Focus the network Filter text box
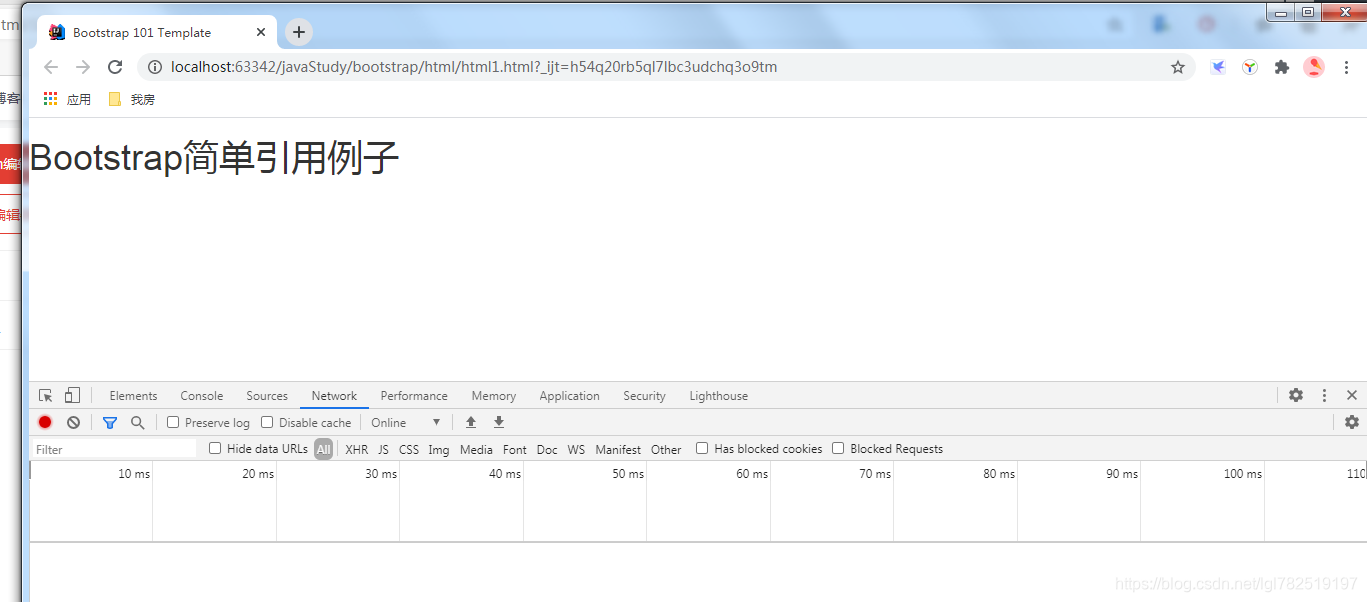1367x602 pixels. (114, 449)
